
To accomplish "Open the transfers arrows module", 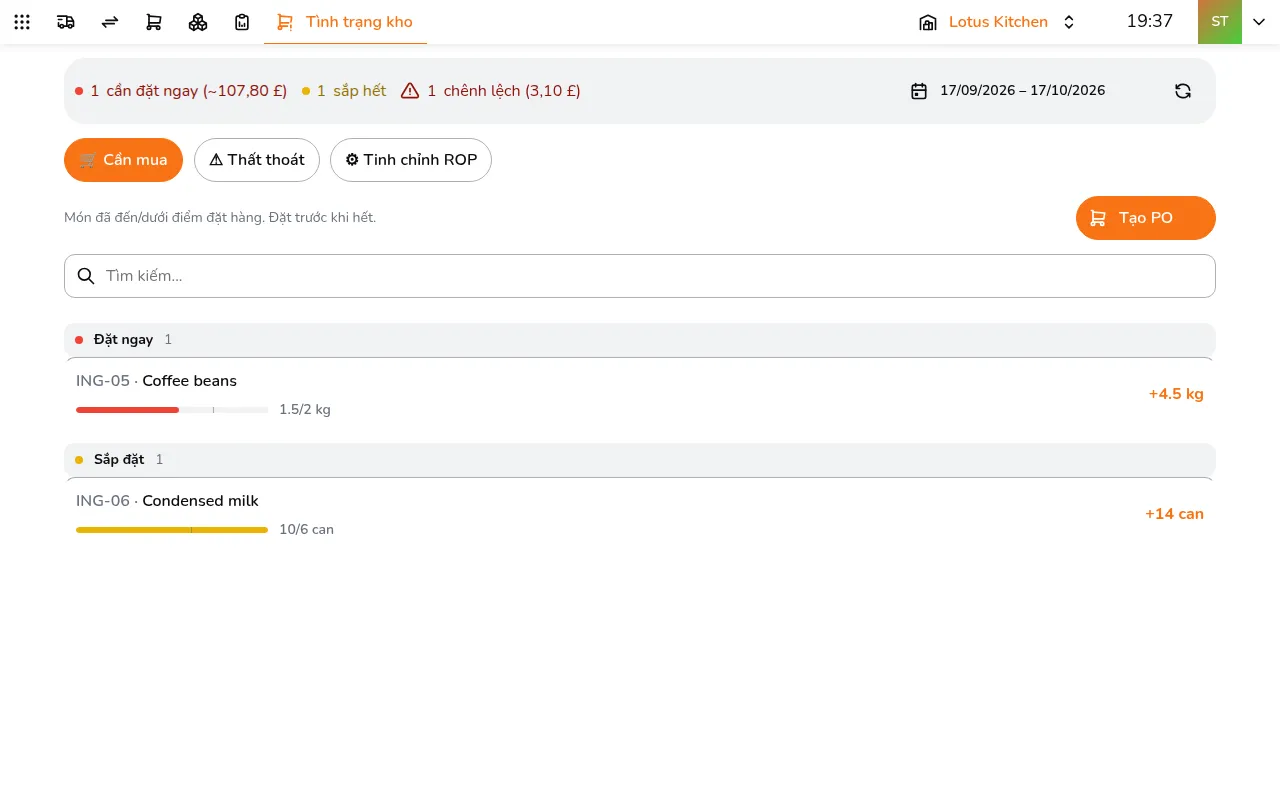I will (x=110, y=22).
